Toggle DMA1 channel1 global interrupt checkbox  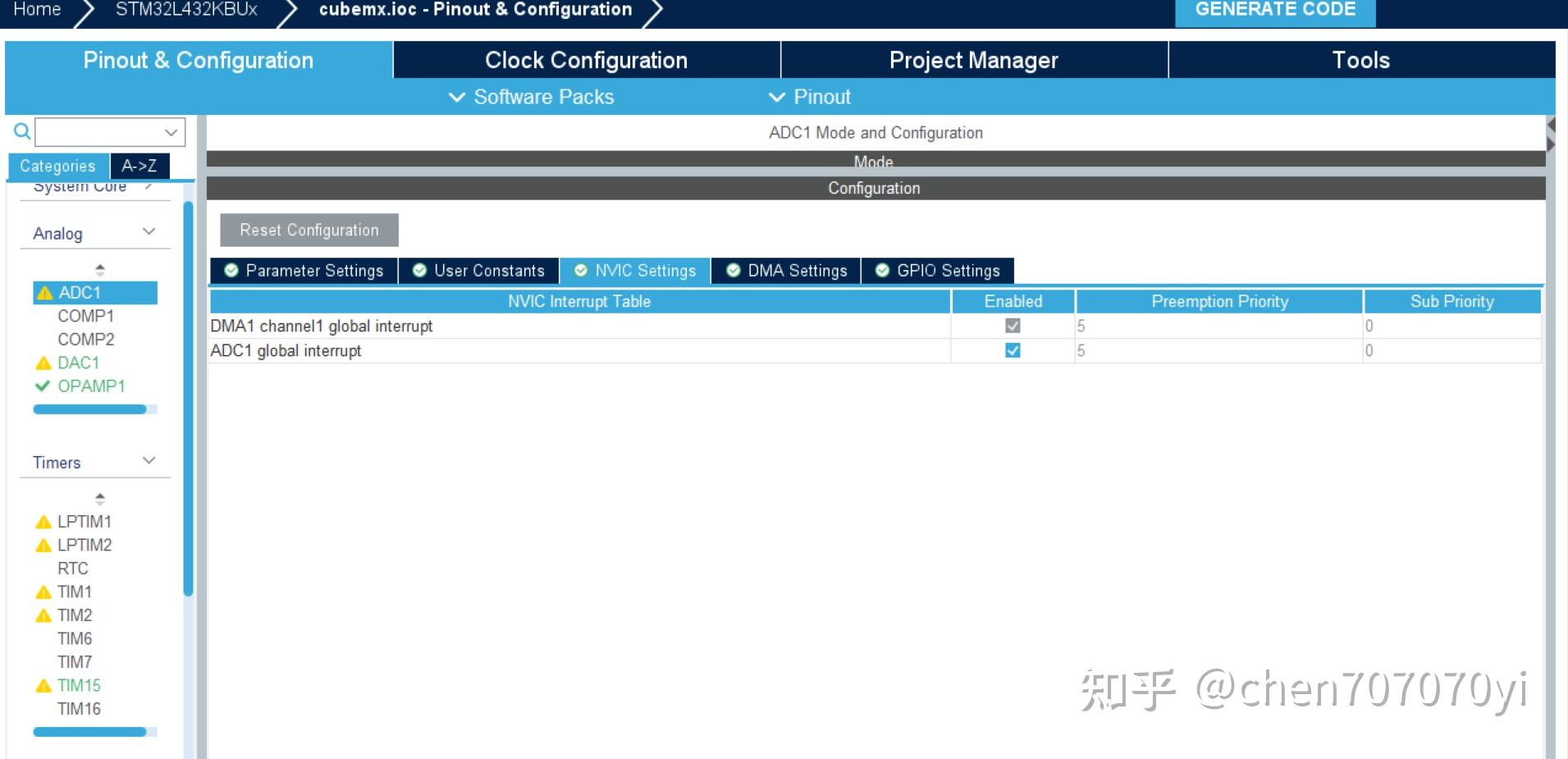(x=1013, y=326)
